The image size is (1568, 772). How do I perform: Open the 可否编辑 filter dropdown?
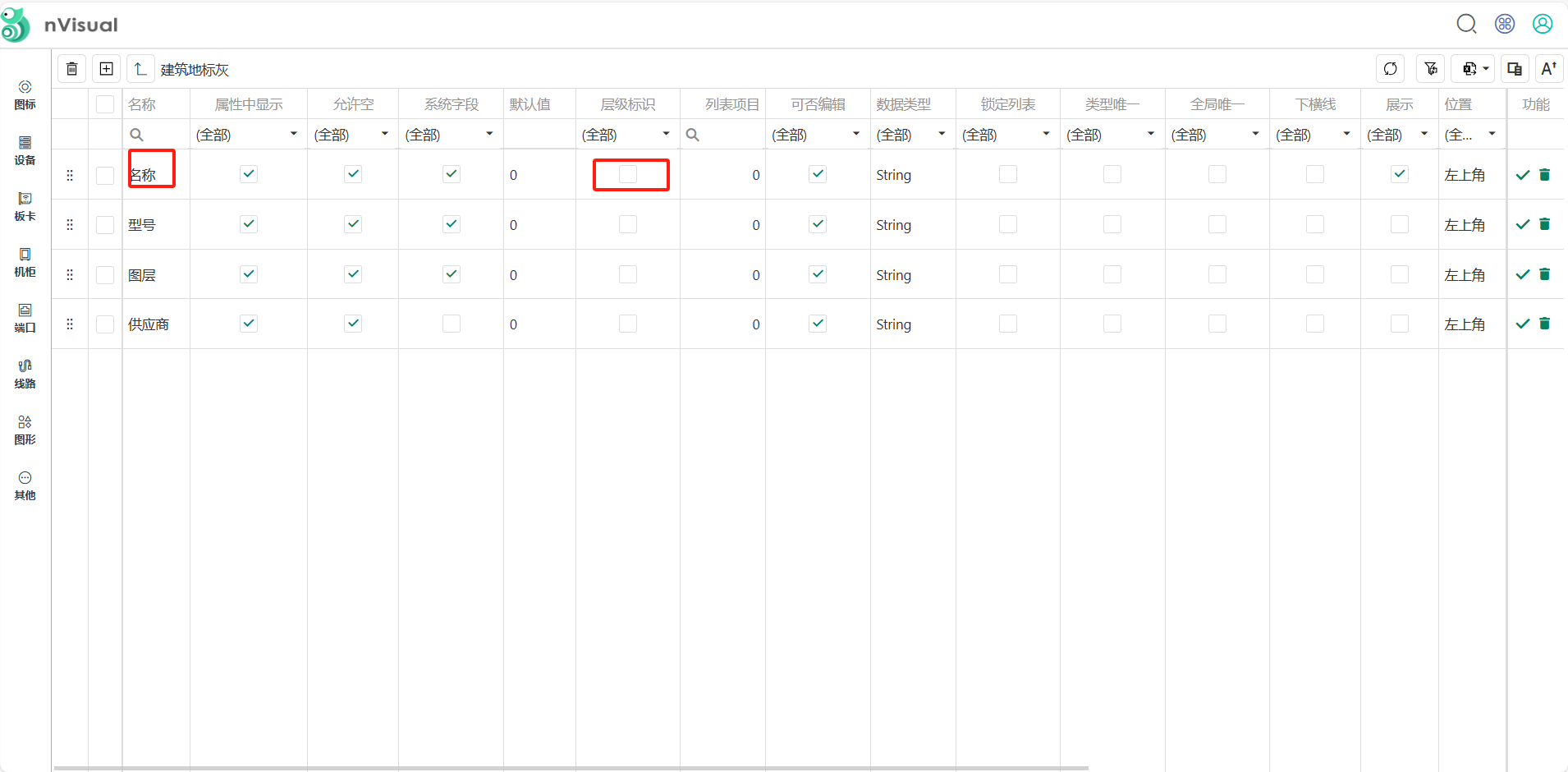818,135
